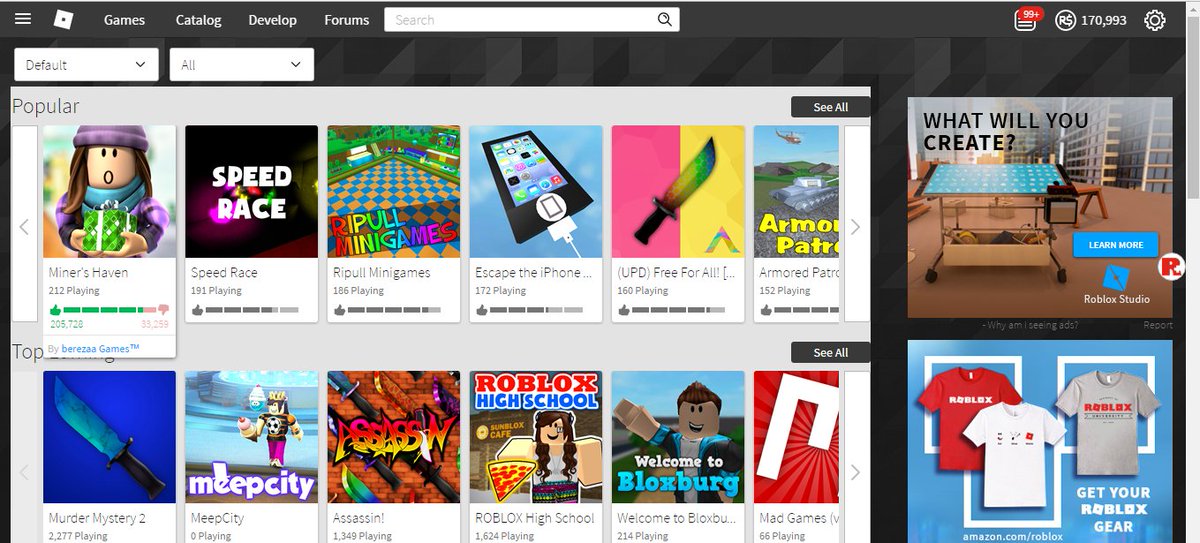1200x543 pixels.
Task: Open berezaa Games creator link
Action: [x=100, y=348]
